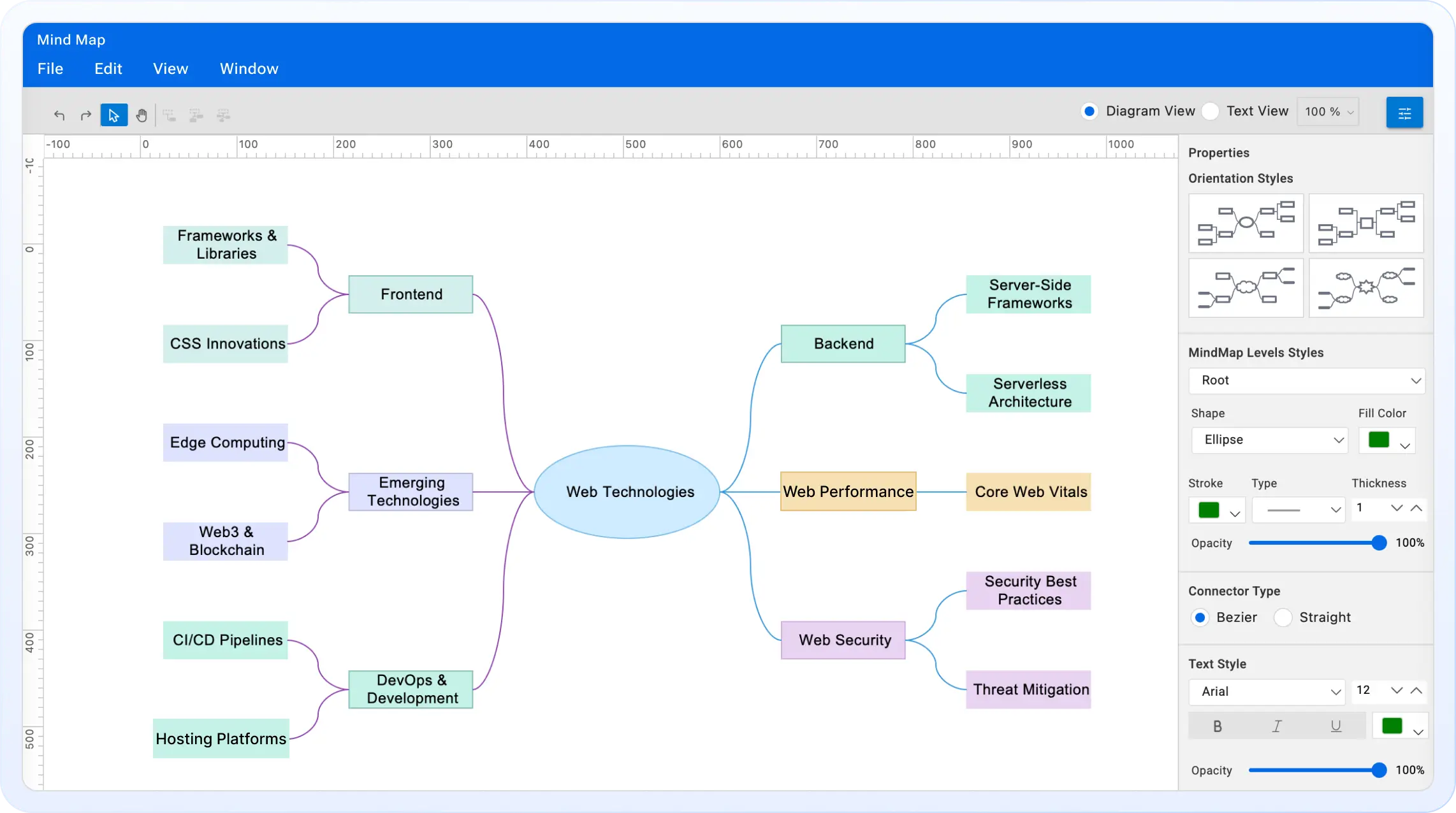Image resolution: width=1456 pixels, height=813 pixels.
Task: Click the Frontend node in diagram
Action: (x=411, y=294)
